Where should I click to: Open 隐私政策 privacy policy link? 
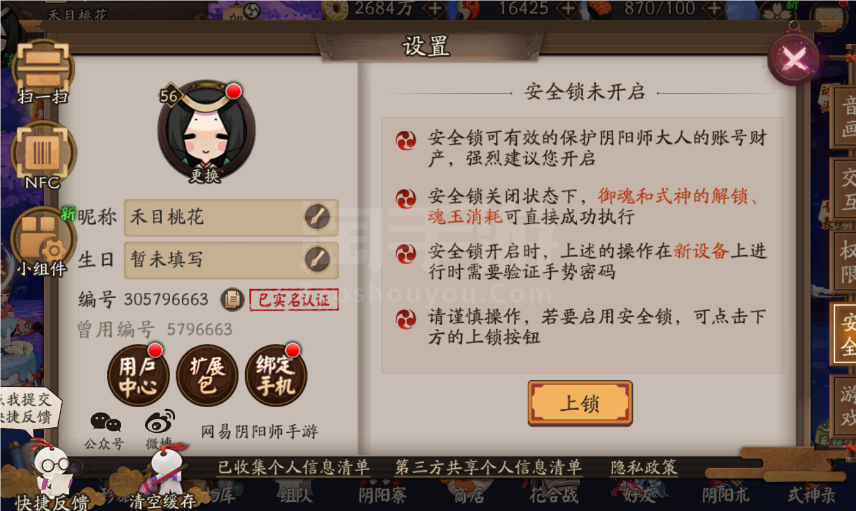pos(644,468)
